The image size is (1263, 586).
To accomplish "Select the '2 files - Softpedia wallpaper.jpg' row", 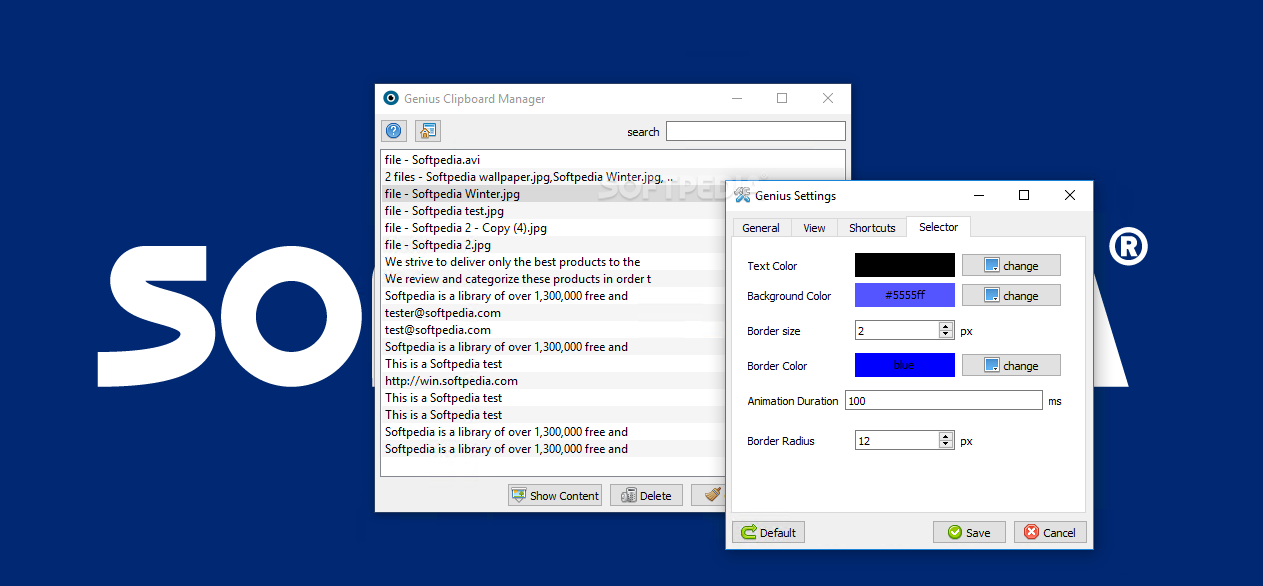I will pyautogui.click(x=554, y=176).
